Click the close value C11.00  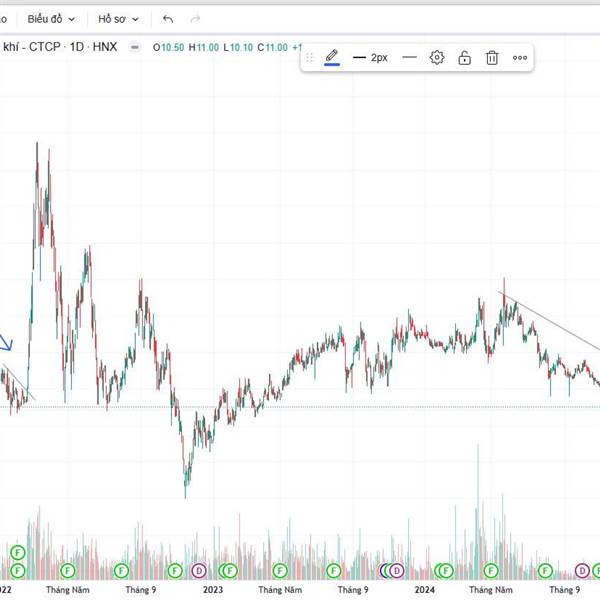[x=272, y=47]
